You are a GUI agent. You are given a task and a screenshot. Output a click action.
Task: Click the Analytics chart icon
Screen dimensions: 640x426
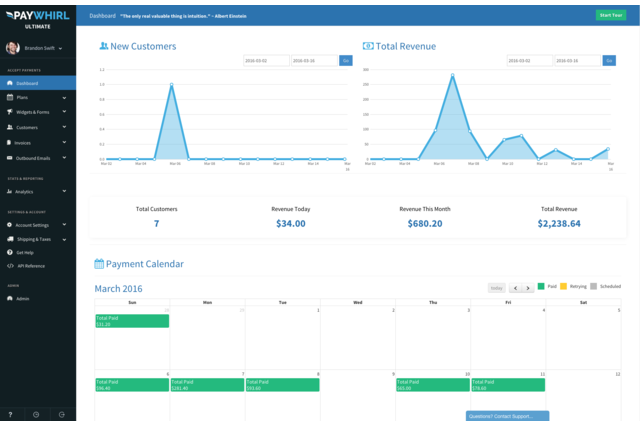(10, 191)
